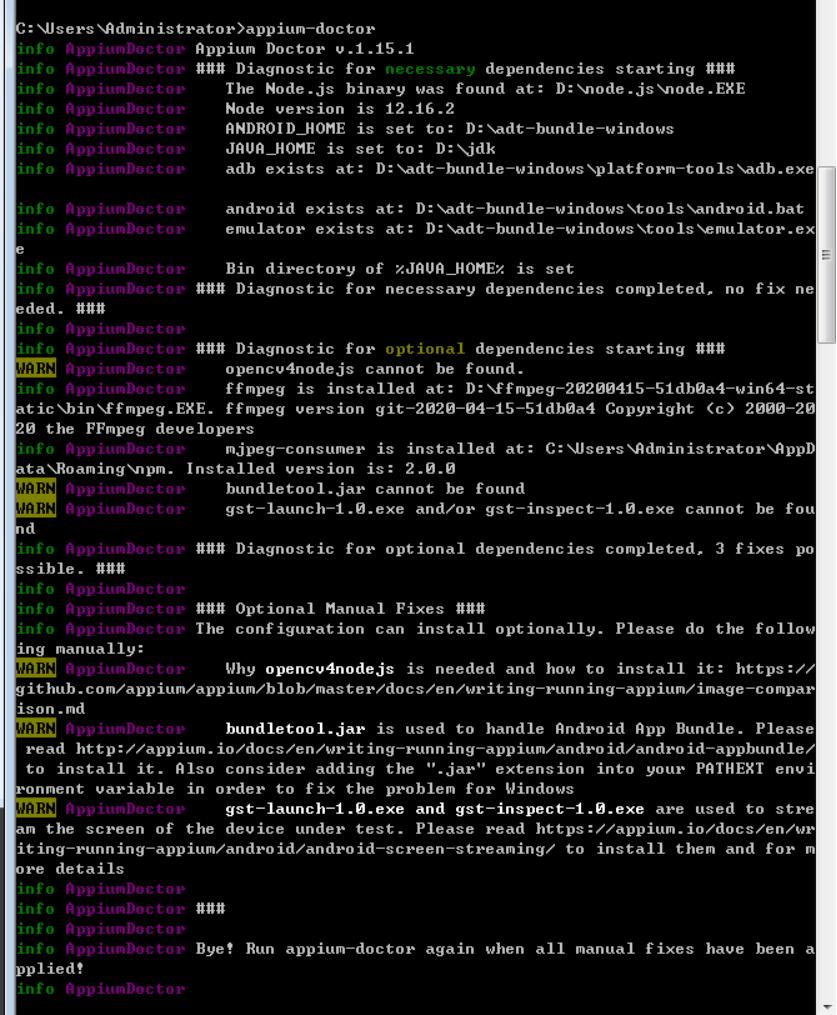The image size is (837, 1015).
Task: Click WARN badge beside 'bundletool.jar cannot be found'
Action: pos(36,489)
